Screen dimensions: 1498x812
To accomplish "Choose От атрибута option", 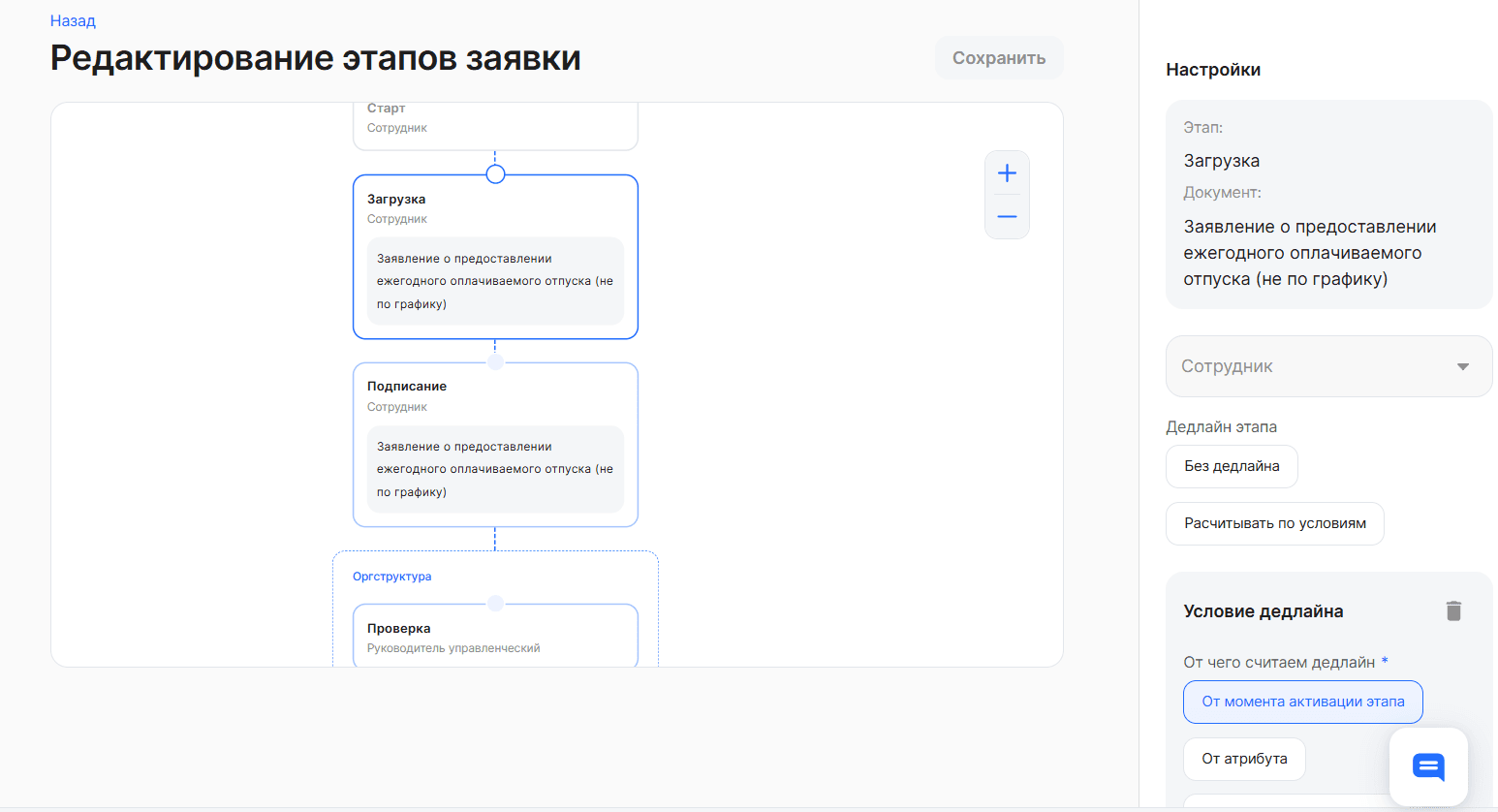I will point(1244,759).
